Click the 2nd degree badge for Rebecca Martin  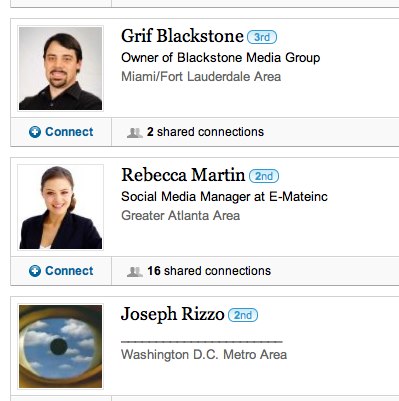pos(264,176)
